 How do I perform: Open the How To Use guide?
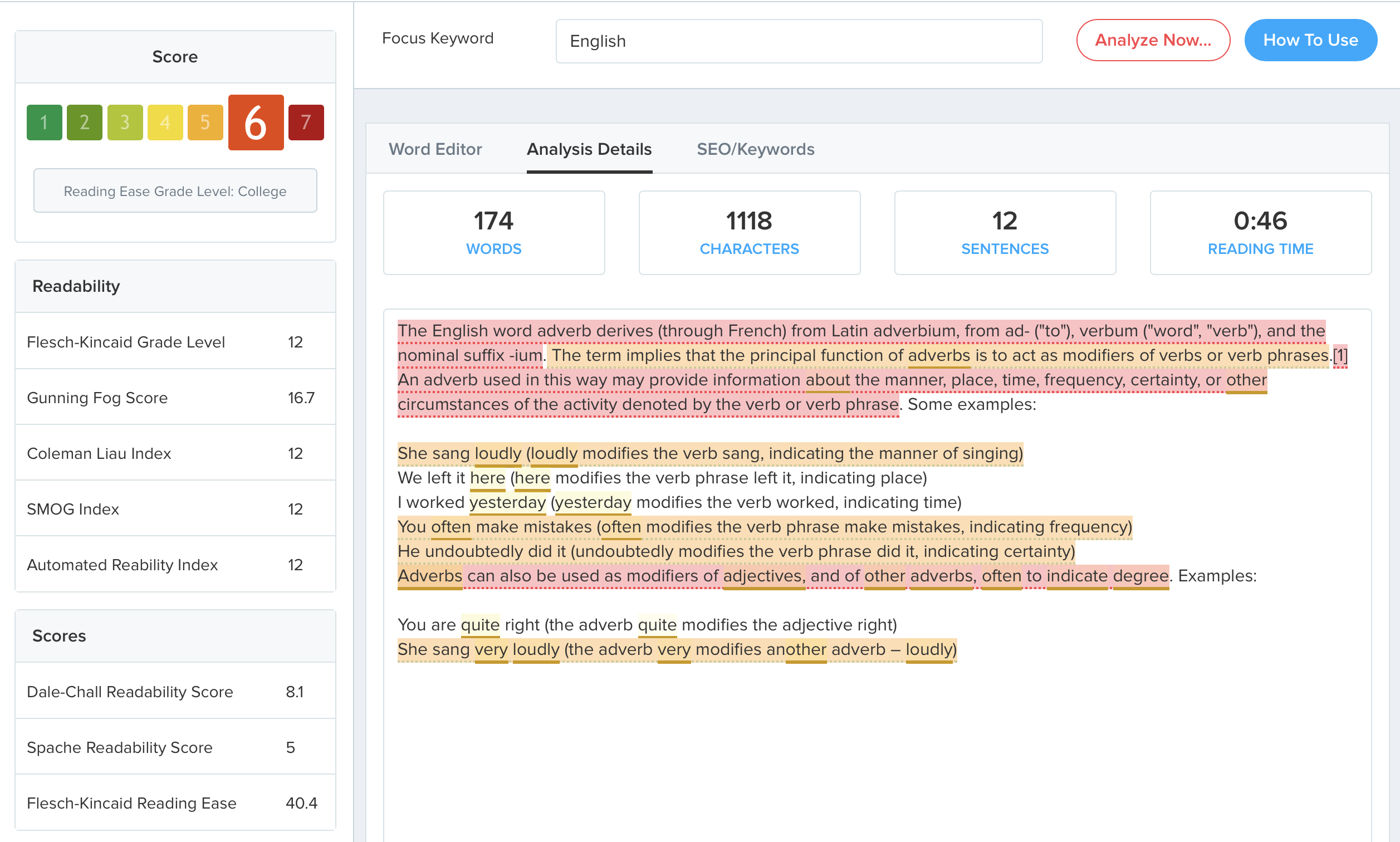[1310, 40]
